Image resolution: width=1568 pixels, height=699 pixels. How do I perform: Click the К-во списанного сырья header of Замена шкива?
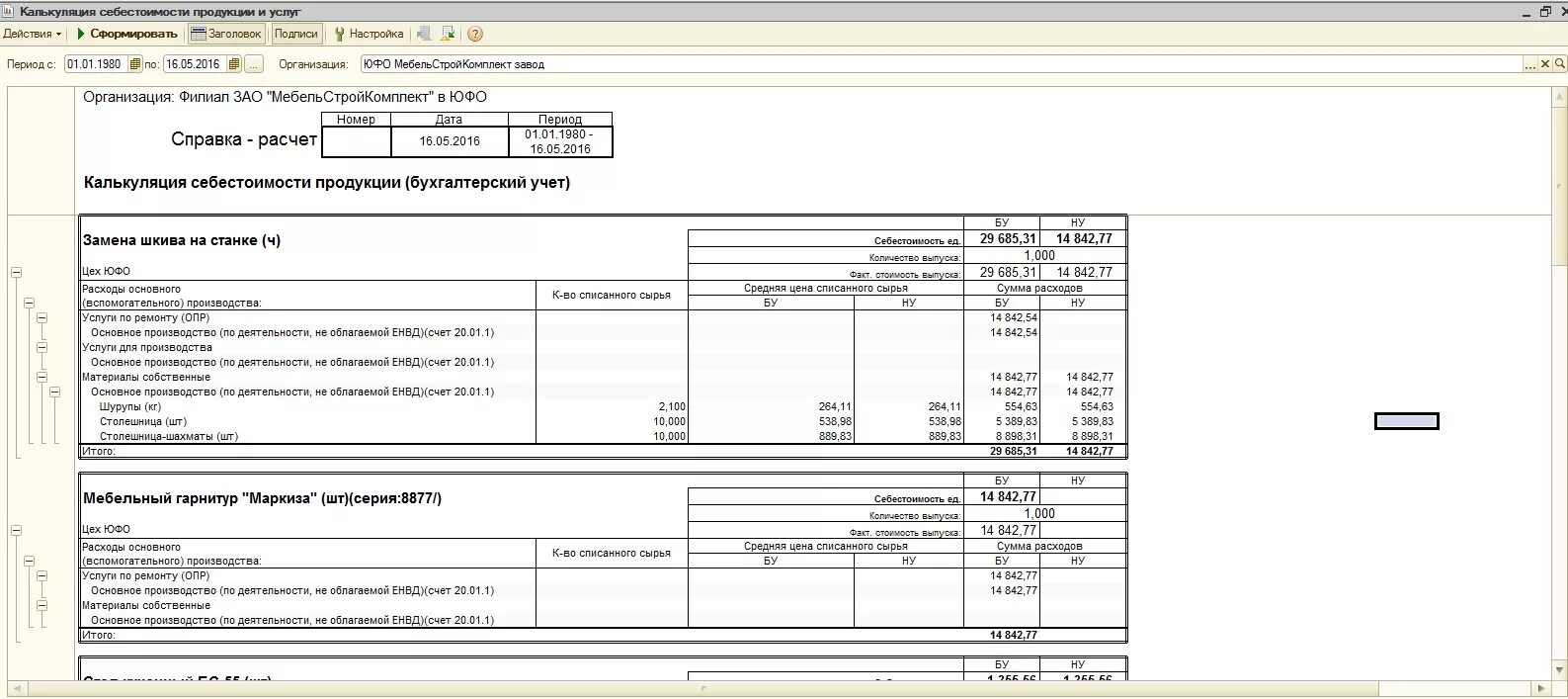pos(612,296)
